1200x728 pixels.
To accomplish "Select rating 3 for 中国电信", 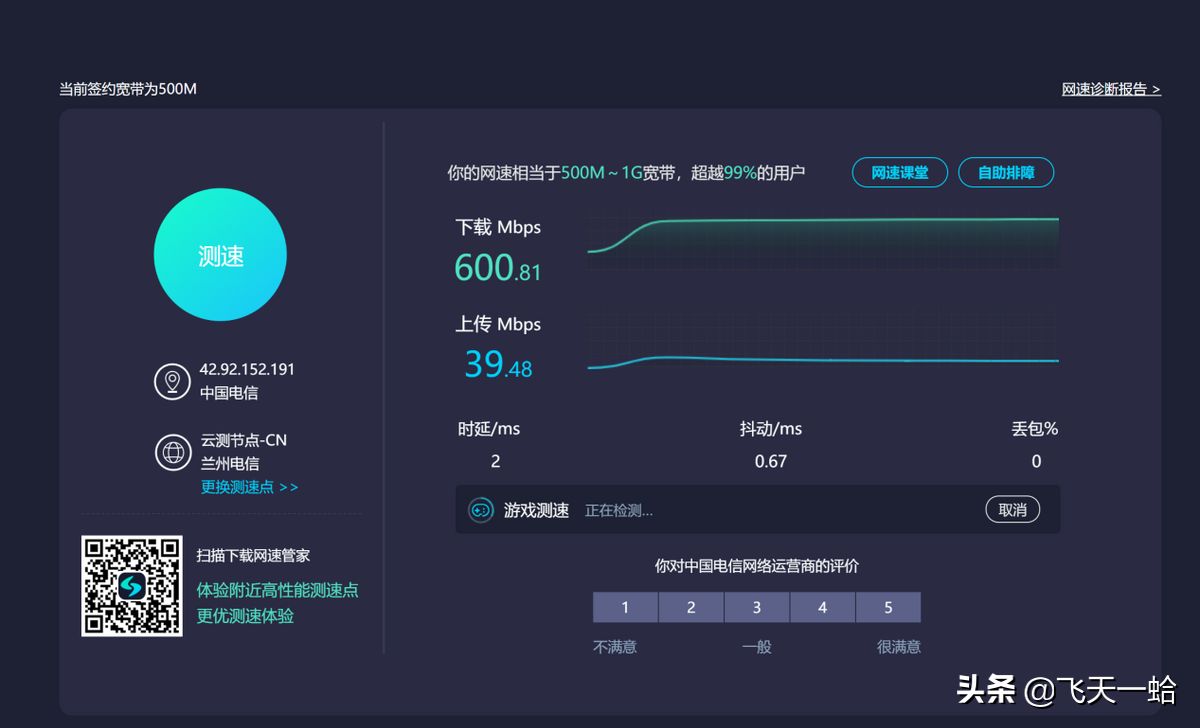I will click(x=757, y=607).
